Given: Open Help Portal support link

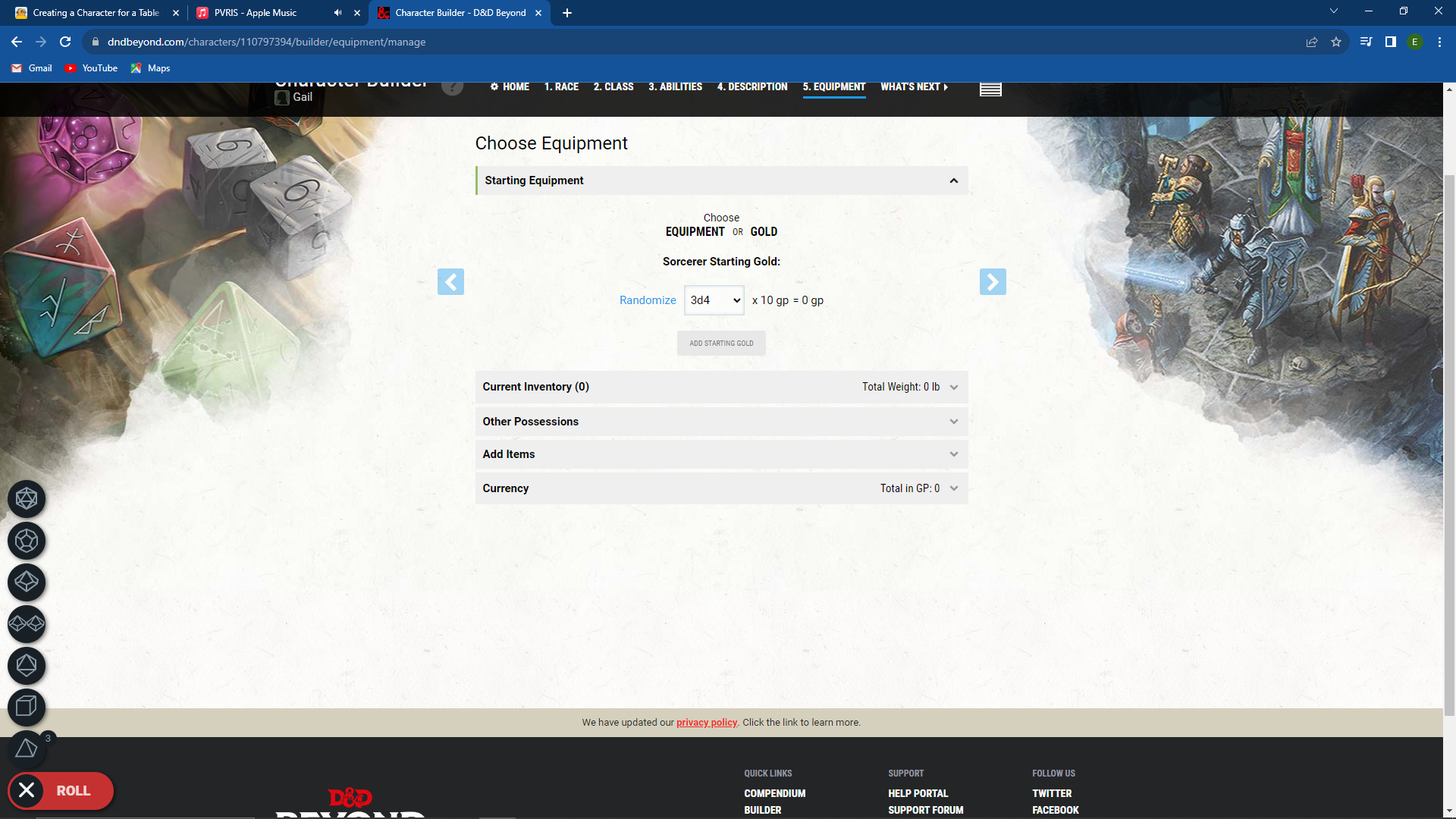Looking at the screenshot, I should (918, 793).
